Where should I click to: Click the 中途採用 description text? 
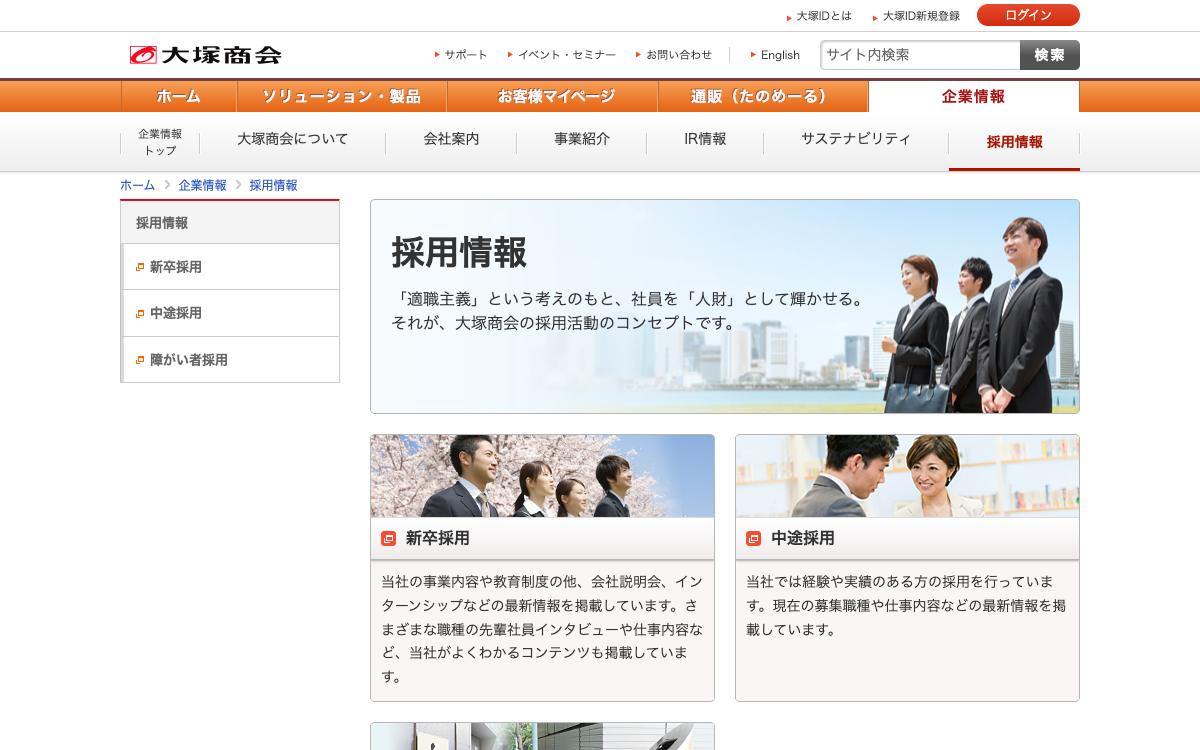pyautogui.click(x=906, y=606)
